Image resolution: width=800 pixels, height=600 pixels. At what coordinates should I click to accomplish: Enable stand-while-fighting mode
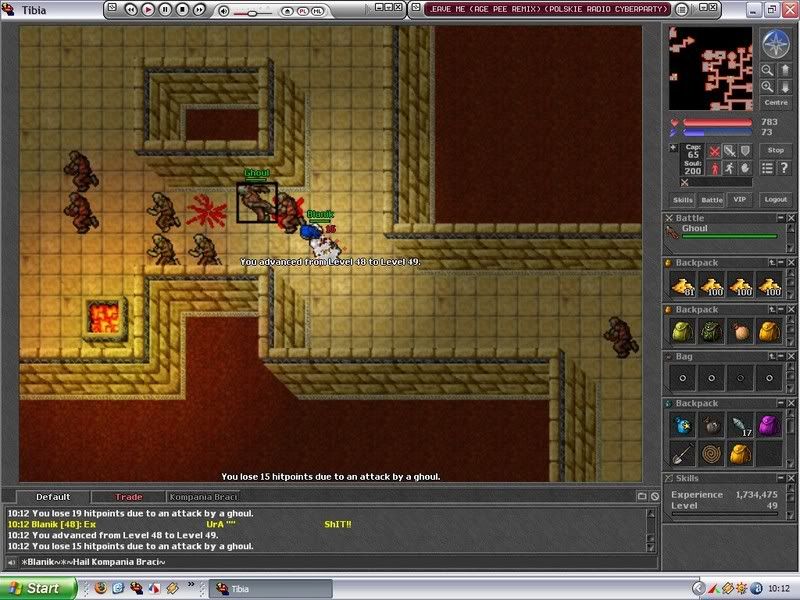click(x=714, y=168)
